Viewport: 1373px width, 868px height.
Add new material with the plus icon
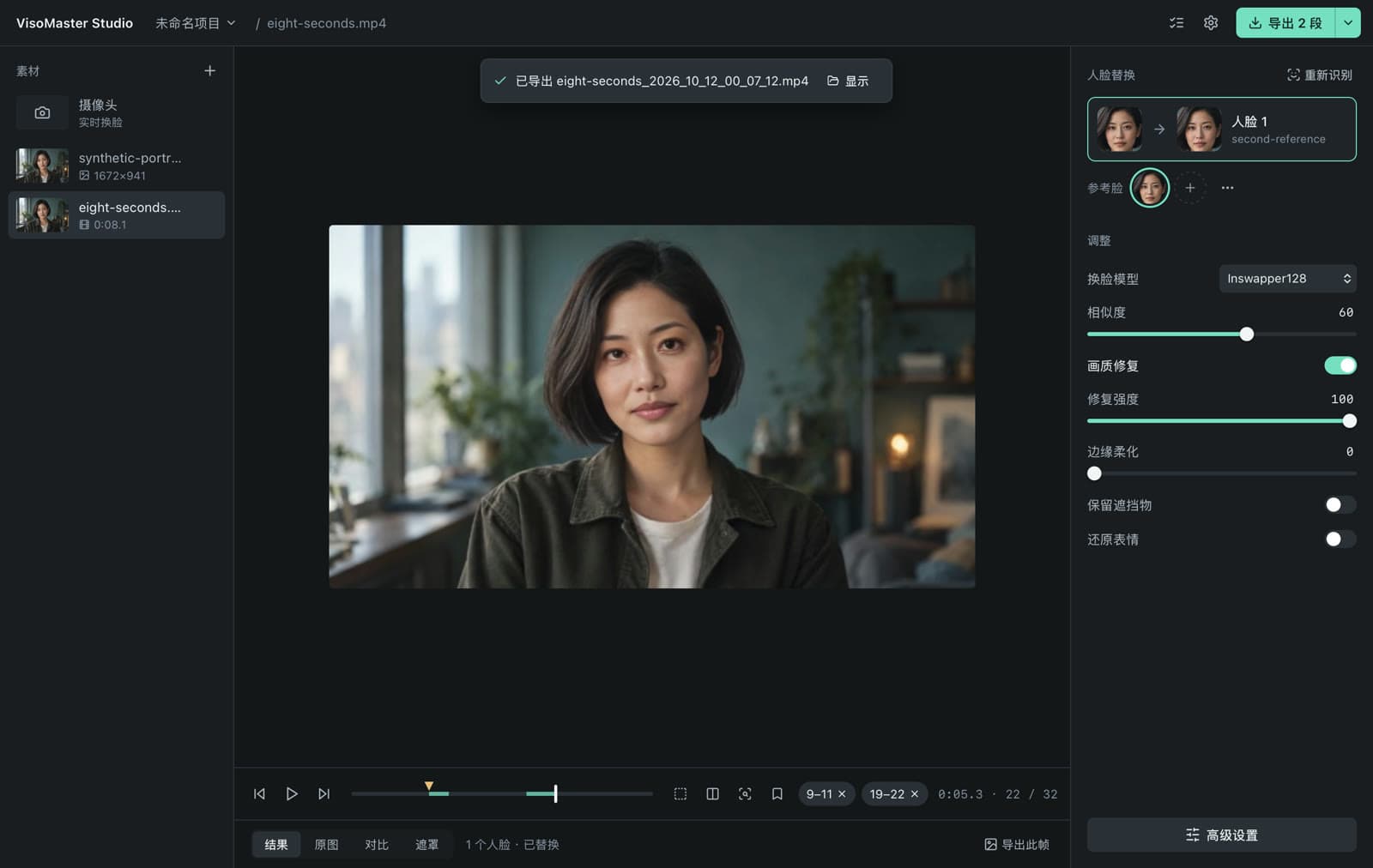209,71
